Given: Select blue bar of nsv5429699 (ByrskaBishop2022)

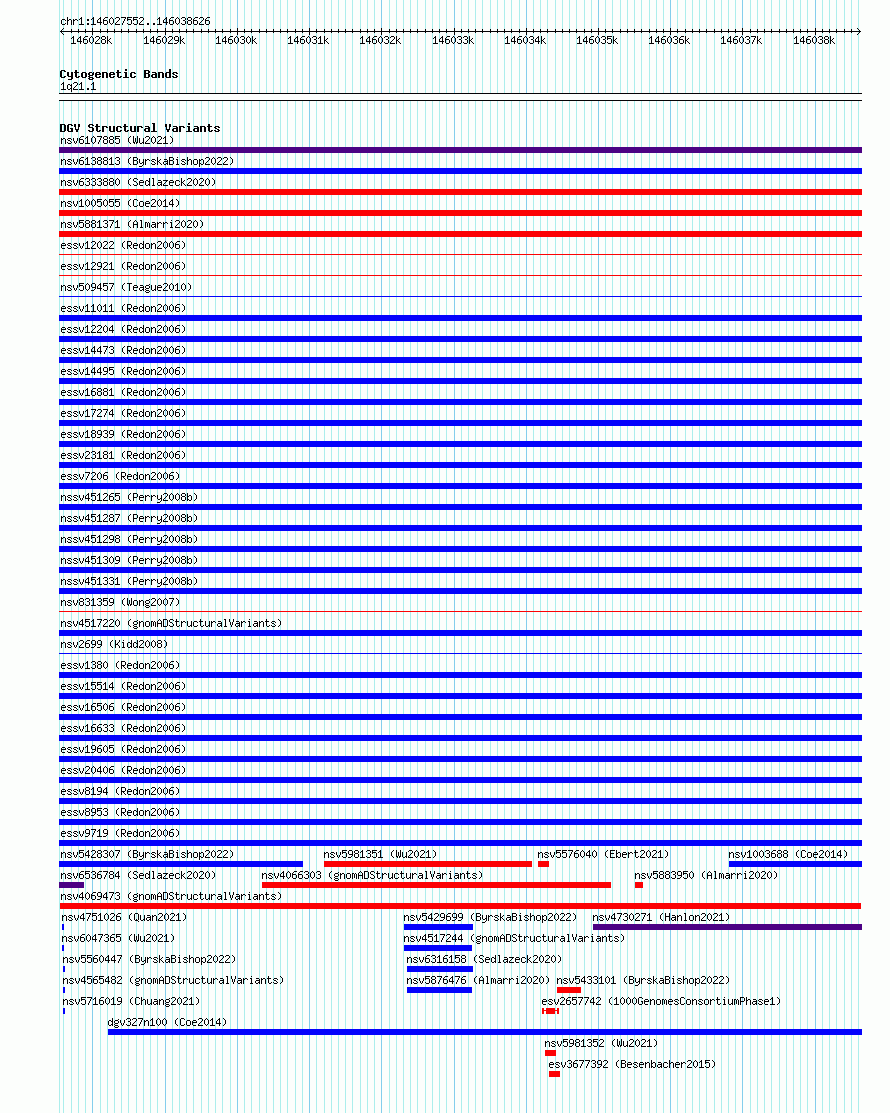Looking at the screenshot, I should pyautogui.click(x=438, y=927).
